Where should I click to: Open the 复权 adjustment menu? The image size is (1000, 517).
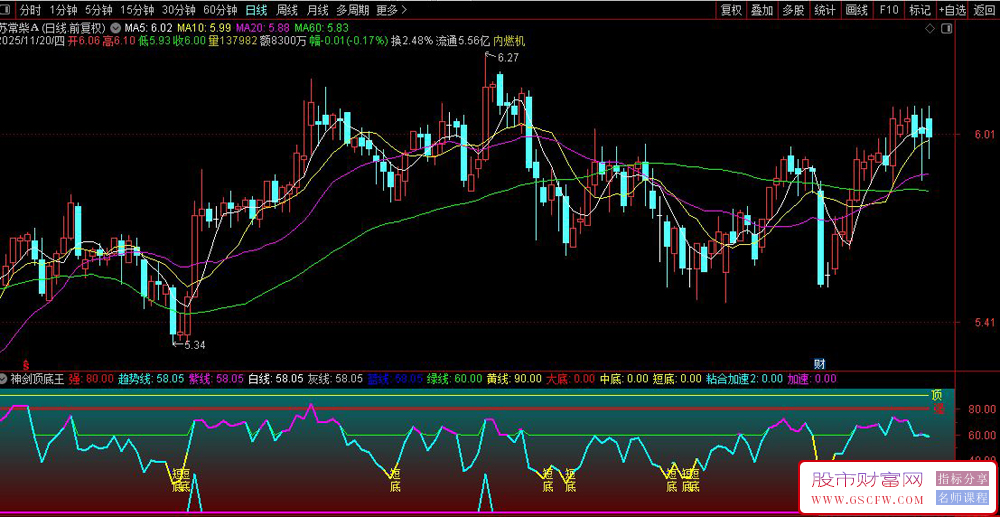[x=731, y=10]
